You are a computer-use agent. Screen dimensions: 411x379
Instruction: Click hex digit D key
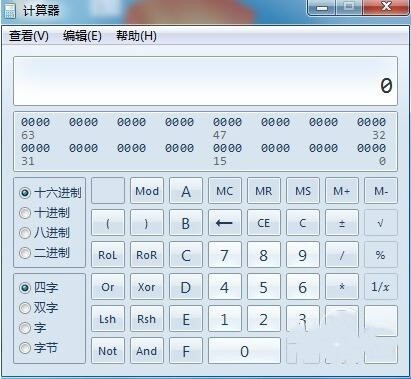pyautogui.click(x=186, y=287)
